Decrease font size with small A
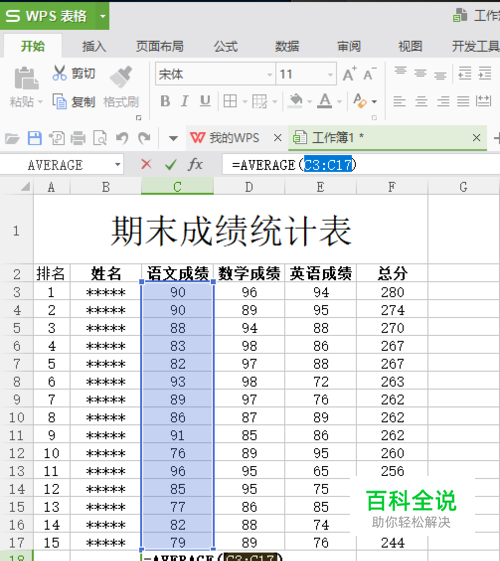 [x=369, y=74]
